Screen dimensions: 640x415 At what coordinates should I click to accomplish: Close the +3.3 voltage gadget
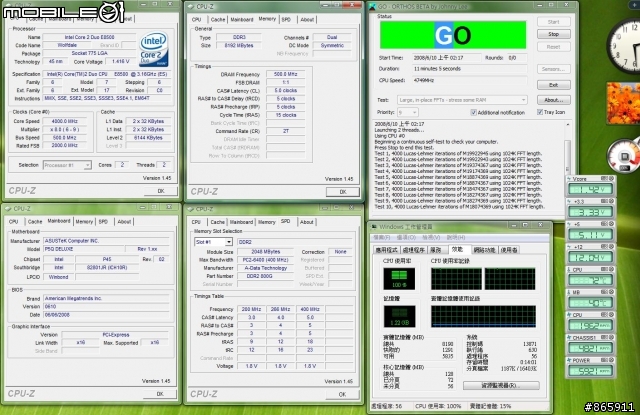(x=611, y=201)
